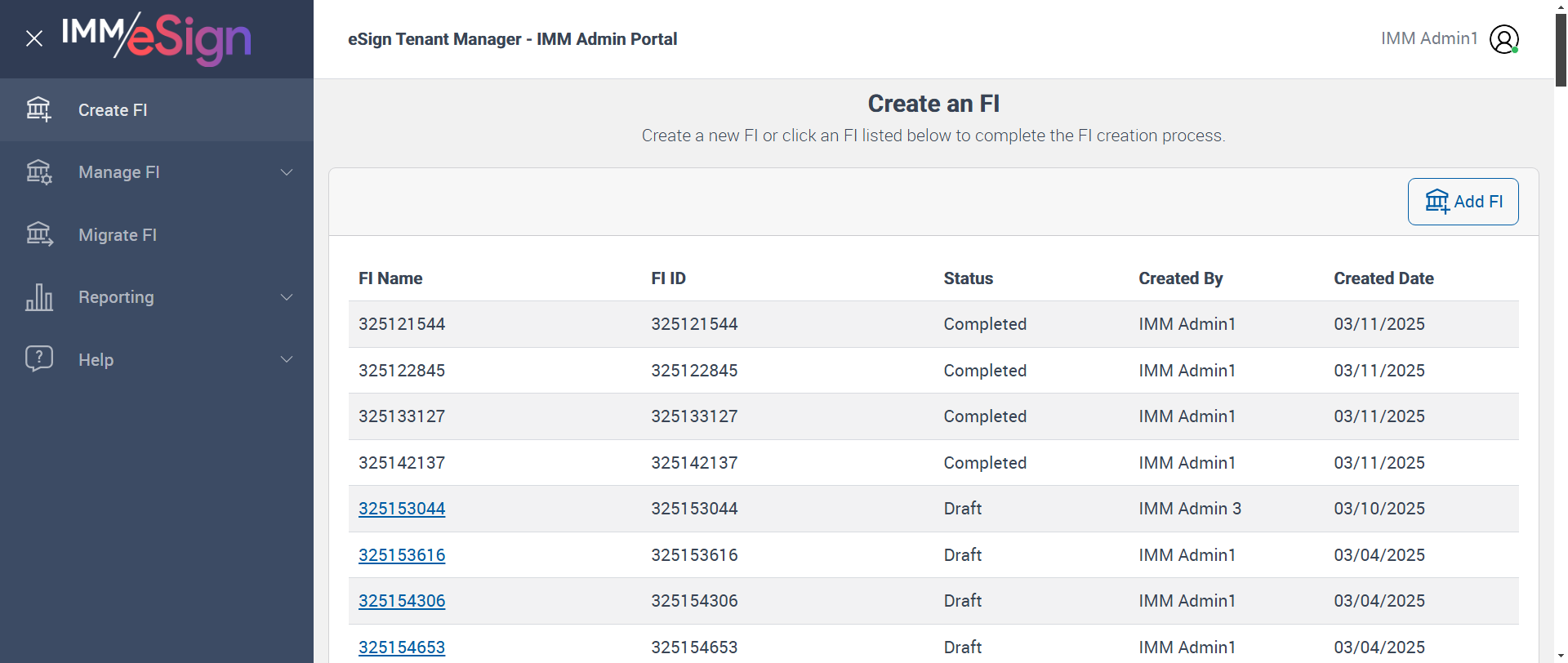
Task: Click the IMM Admin1 username text
Action: [x=1429, y=38]
